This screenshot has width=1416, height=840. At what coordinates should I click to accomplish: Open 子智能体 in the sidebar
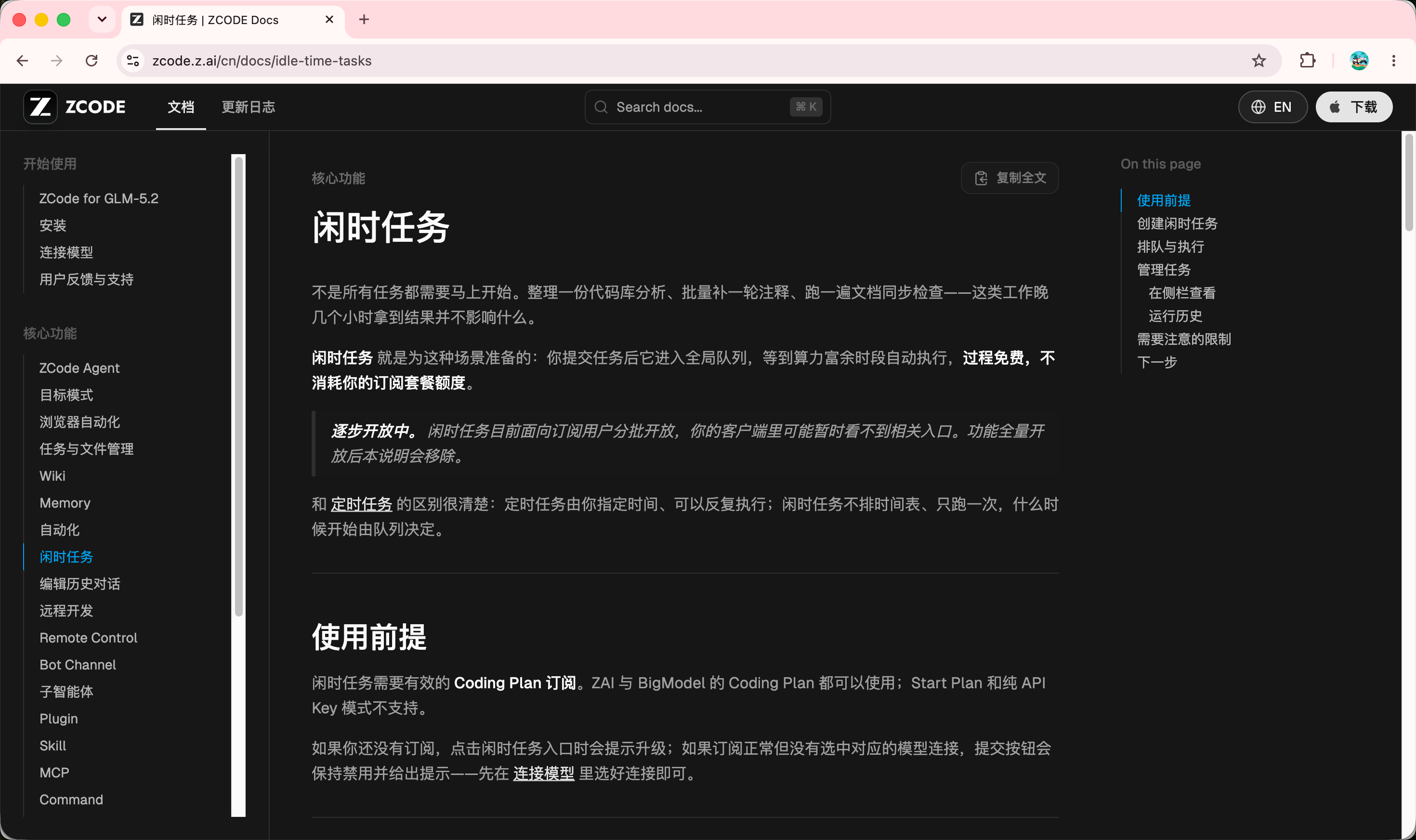66,692
